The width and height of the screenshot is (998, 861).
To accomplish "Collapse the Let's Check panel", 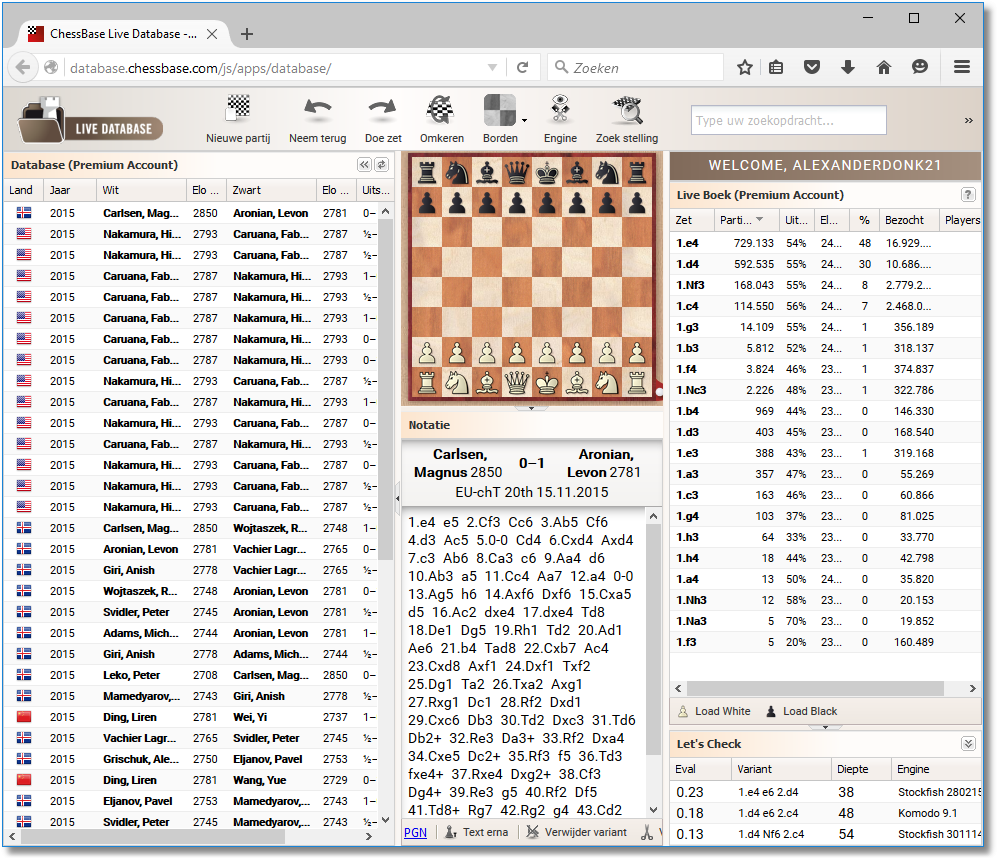I will click(x=968, y=744).
